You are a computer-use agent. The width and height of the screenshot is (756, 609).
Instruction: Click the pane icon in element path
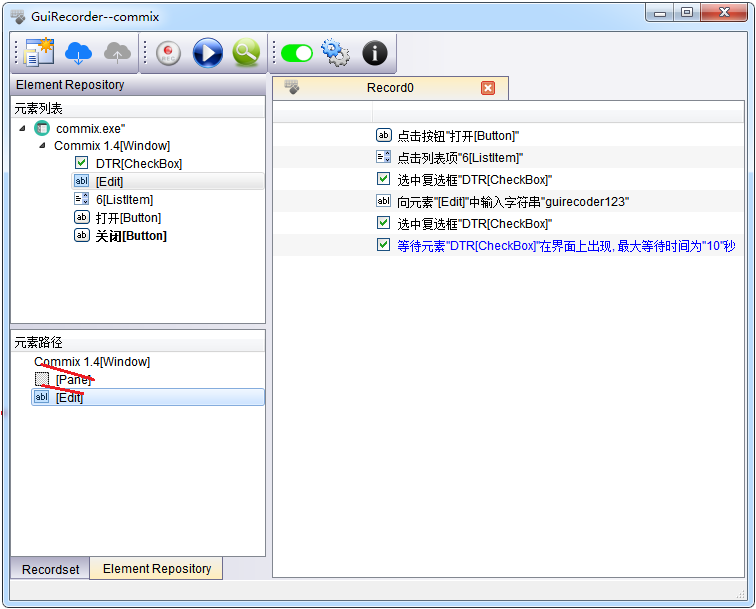pos(42,379)
